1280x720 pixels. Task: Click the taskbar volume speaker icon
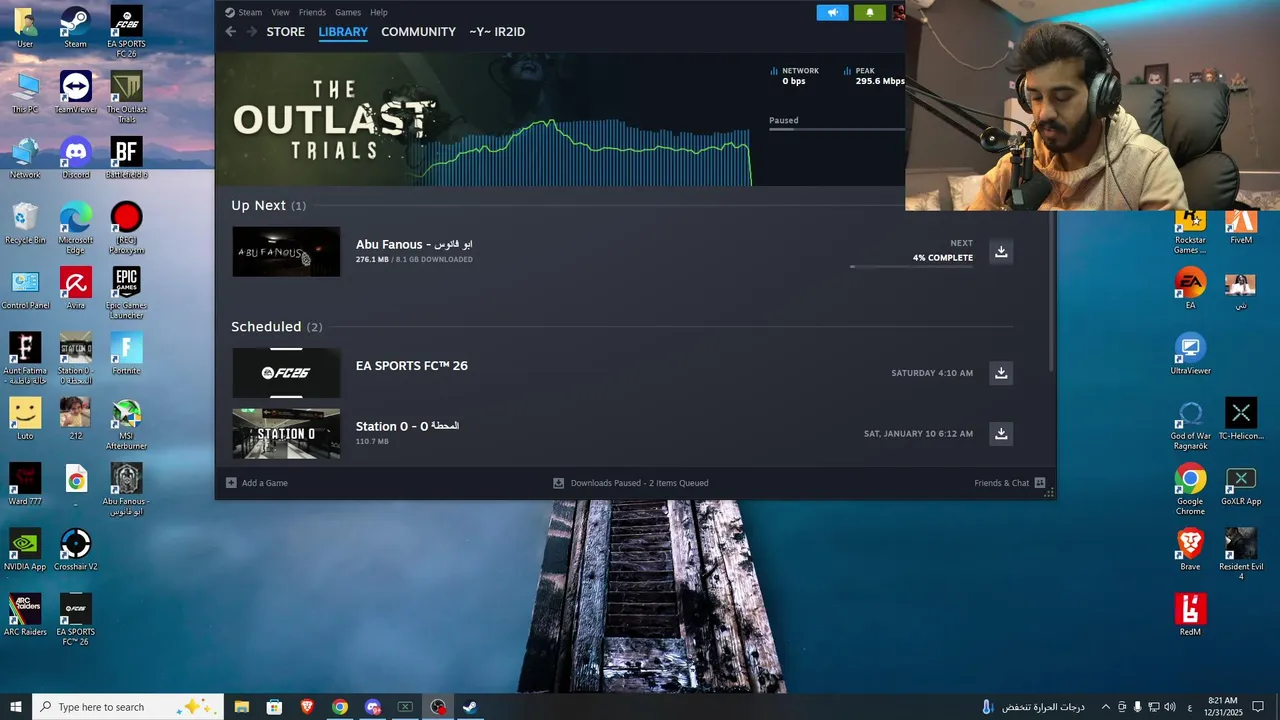(1170, 707)
